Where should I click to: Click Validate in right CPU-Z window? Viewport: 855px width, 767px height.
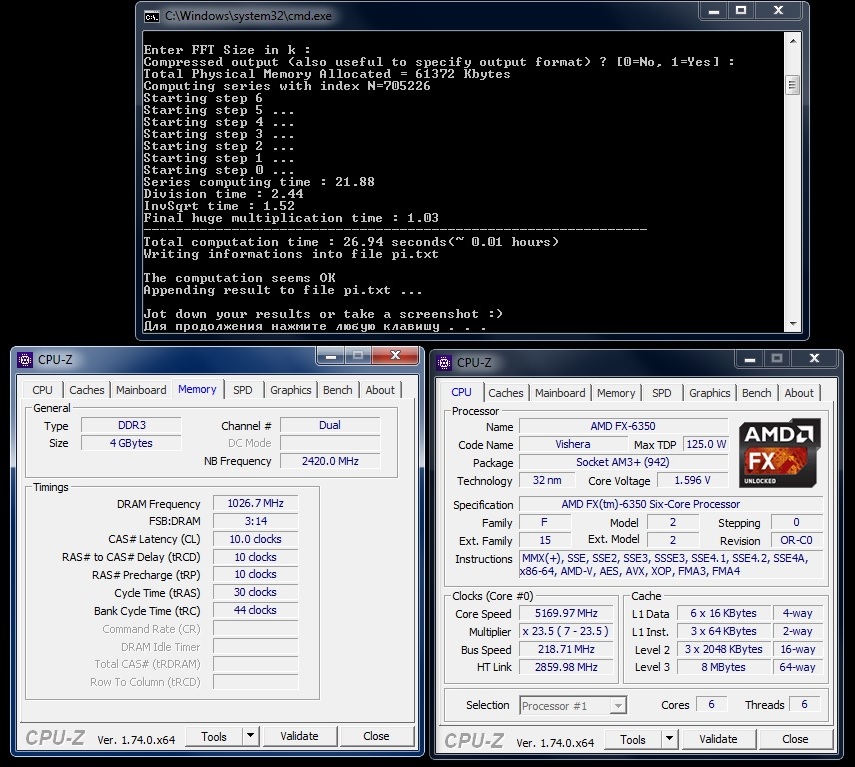[718, 740]
